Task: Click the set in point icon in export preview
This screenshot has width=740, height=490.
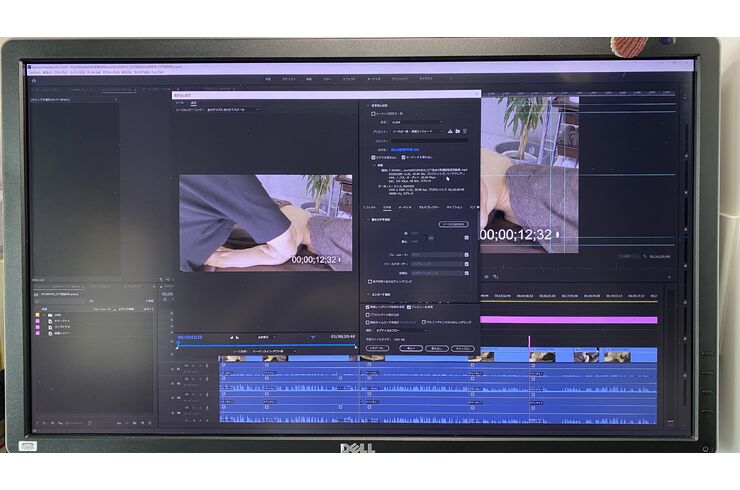Action: 231,338
